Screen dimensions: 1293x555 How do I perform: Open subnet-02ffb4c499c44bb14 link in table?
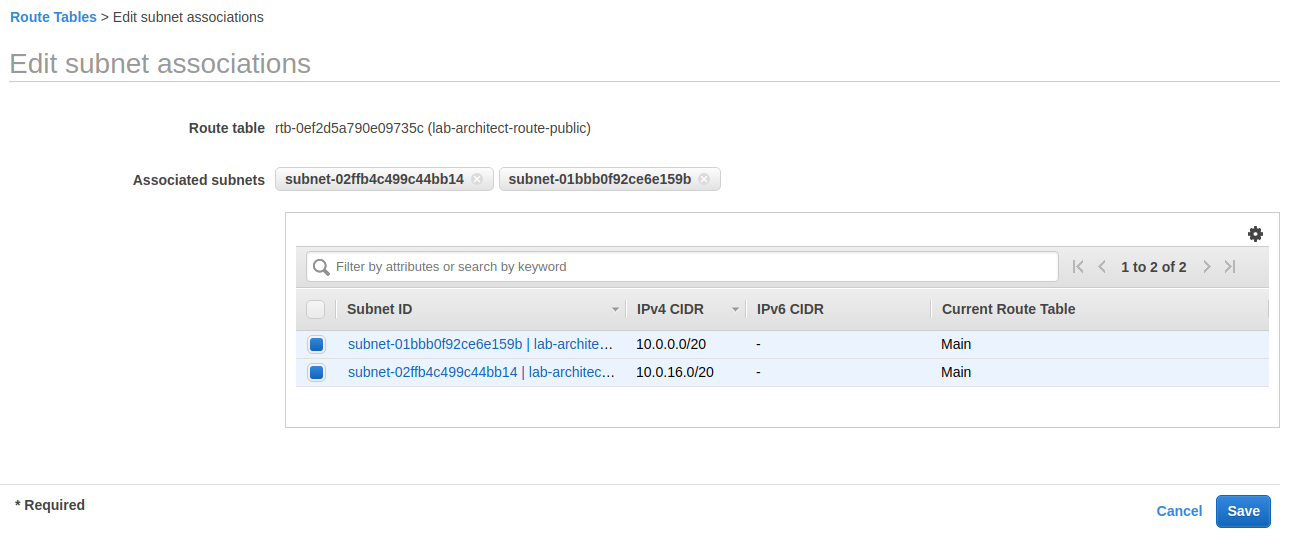(x=432, y=372)
